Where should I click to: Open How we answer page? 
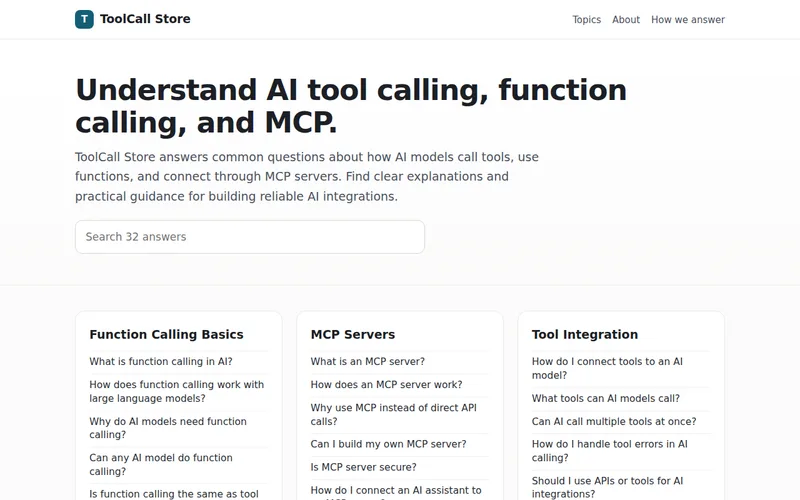tap(688, 19)
